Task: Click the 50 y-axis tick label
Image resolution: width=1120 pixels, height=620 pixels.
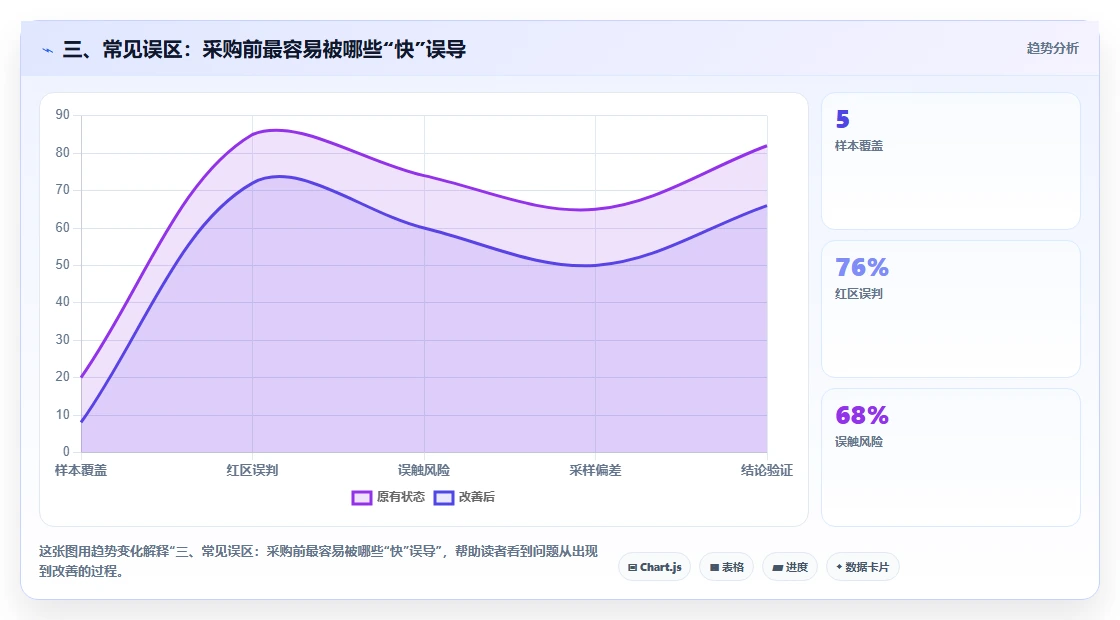Action: pyautogui.click(x=63, y=265)
